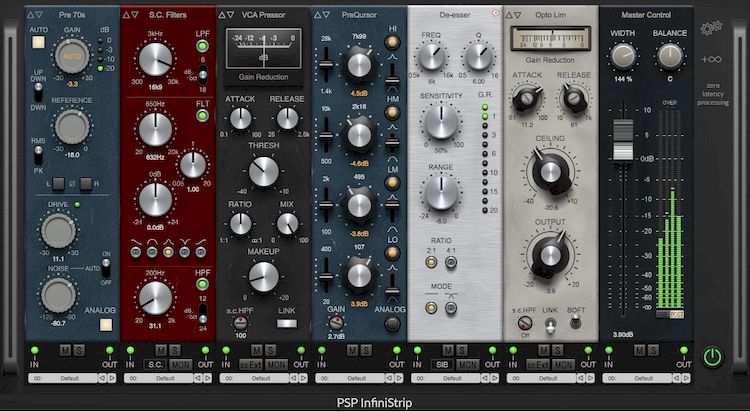Open the Pre 70s preset dropdown
The height and width of the screenshot is (412, 750).
63,378
